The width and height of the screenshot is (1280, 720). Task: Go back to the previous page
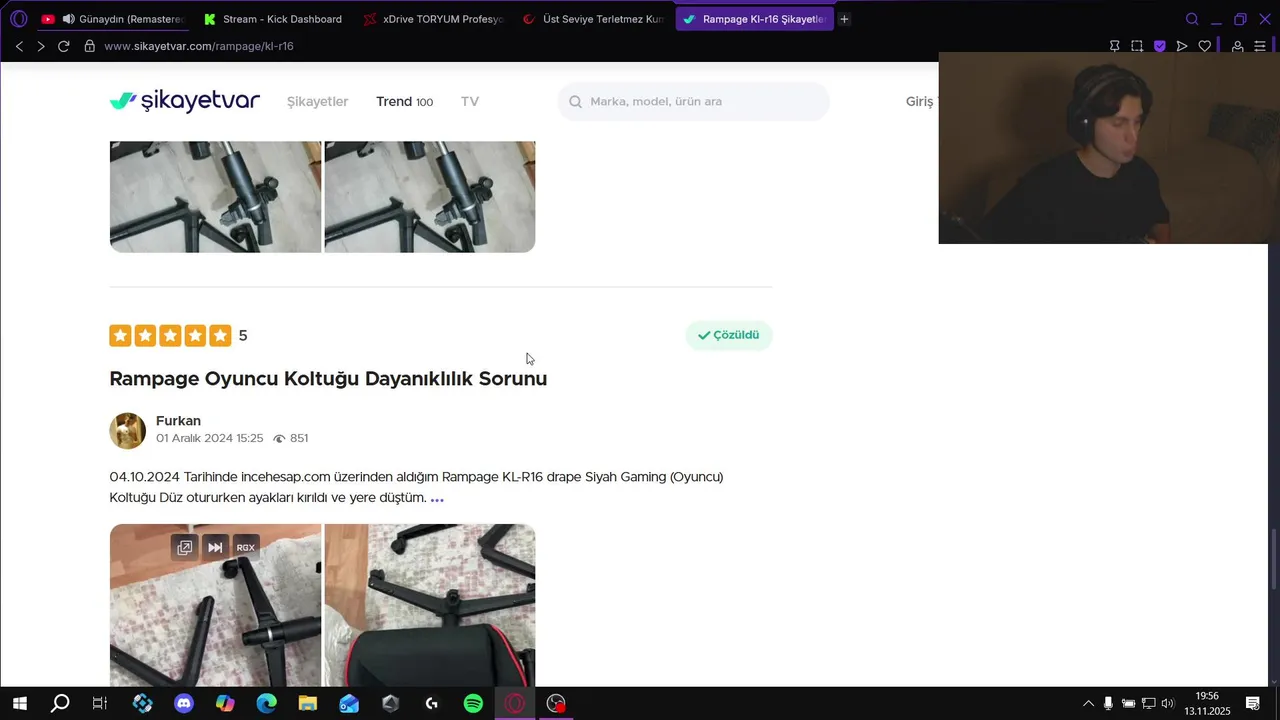pyautogui.click(x=19, y=46)
